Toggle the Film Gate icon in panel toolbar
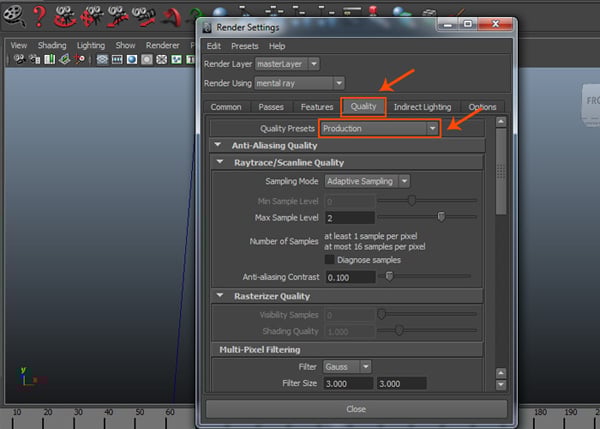The width and height of the screenshot is (600, 429). pyautogui.click(x=117, y=59)
